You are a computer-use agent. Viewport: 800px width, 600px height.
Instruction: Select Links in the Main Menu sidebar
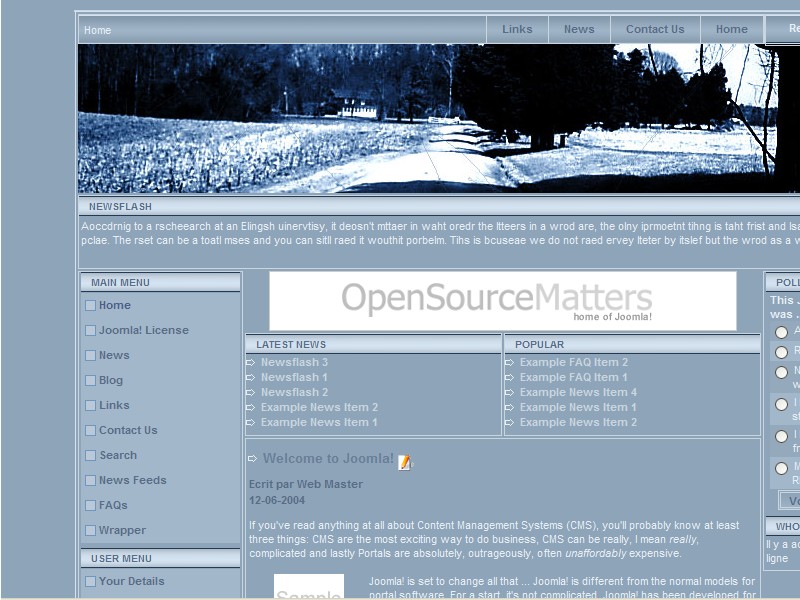pos(114,405)
